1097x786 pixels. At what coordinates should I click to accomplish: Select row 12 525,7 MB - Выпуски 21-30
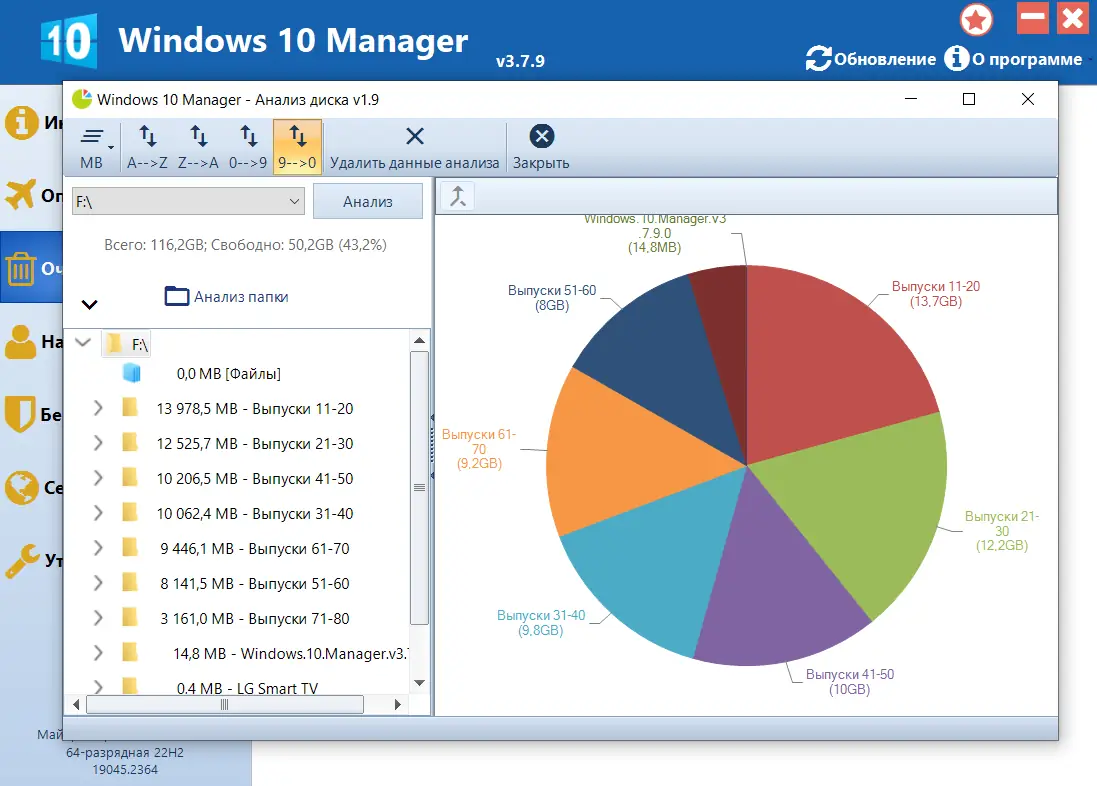[255, 444]
